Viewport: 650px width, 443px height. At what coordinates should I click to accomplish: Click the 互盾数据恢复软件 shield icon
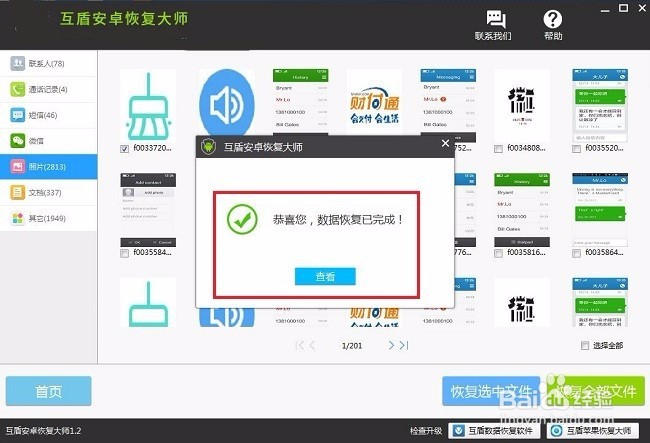458,431
